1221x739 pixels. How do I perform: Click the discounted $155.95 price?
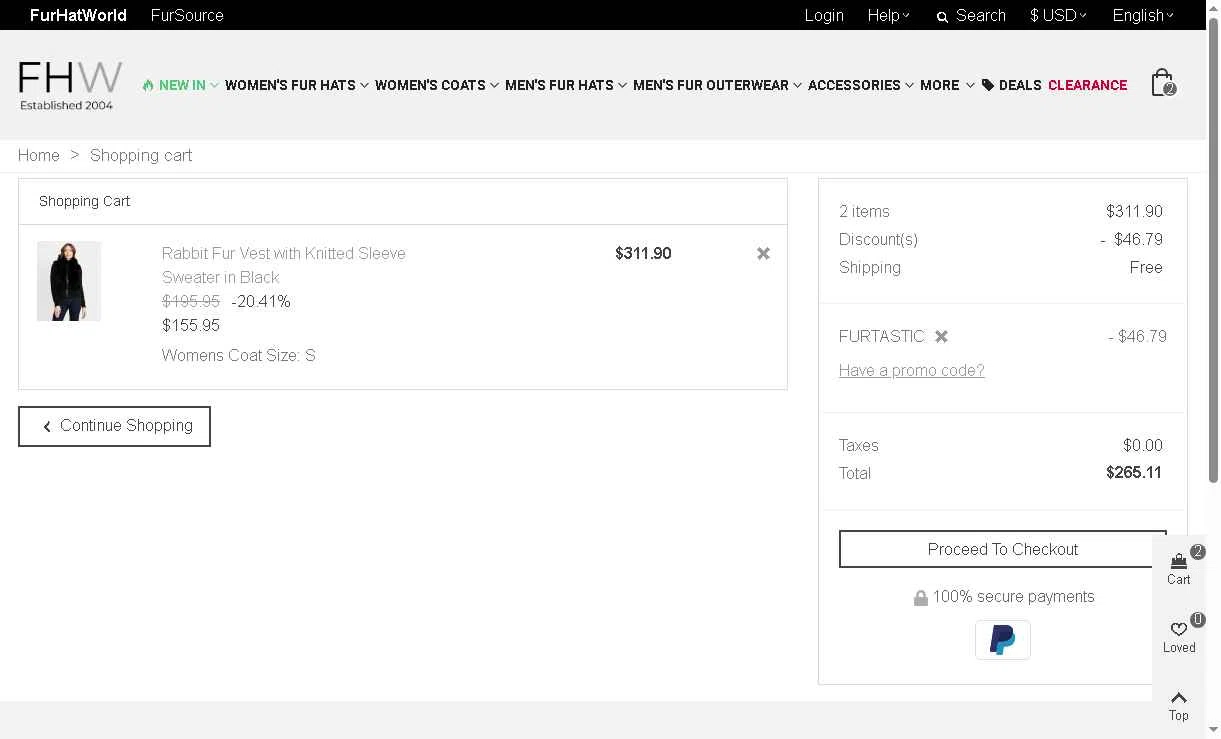click(x=191, y=325)
